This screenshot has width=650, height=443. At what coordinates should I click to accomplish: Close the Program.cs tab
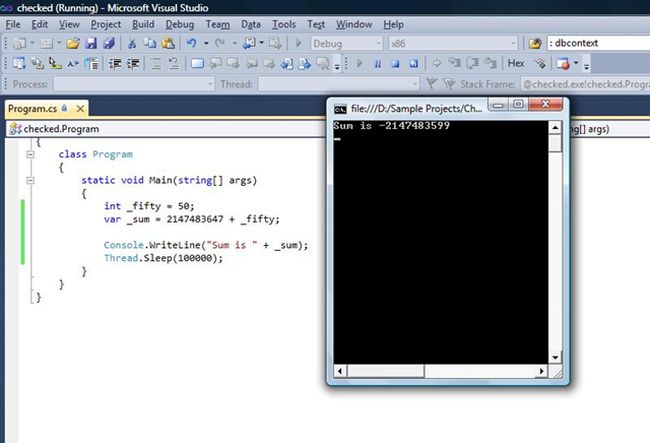click(80, 109)
